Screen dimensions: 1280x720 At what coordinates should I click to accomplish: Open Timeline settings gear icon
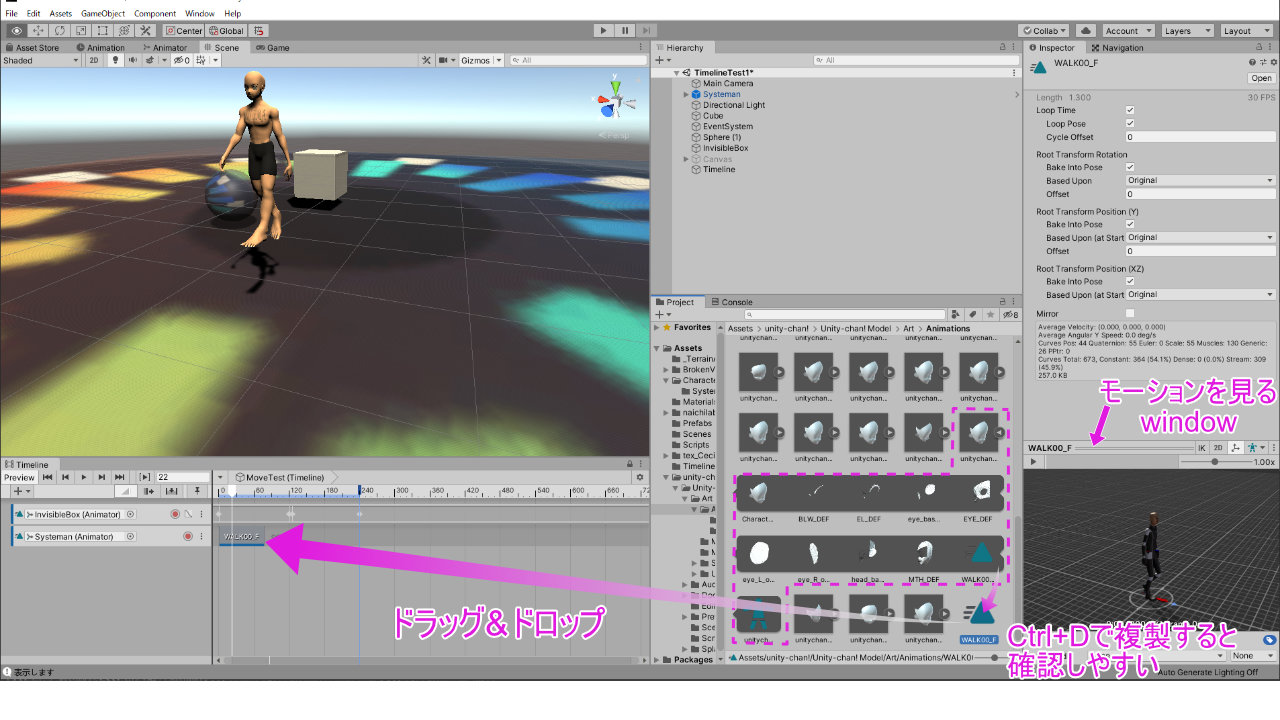(641, 477)
